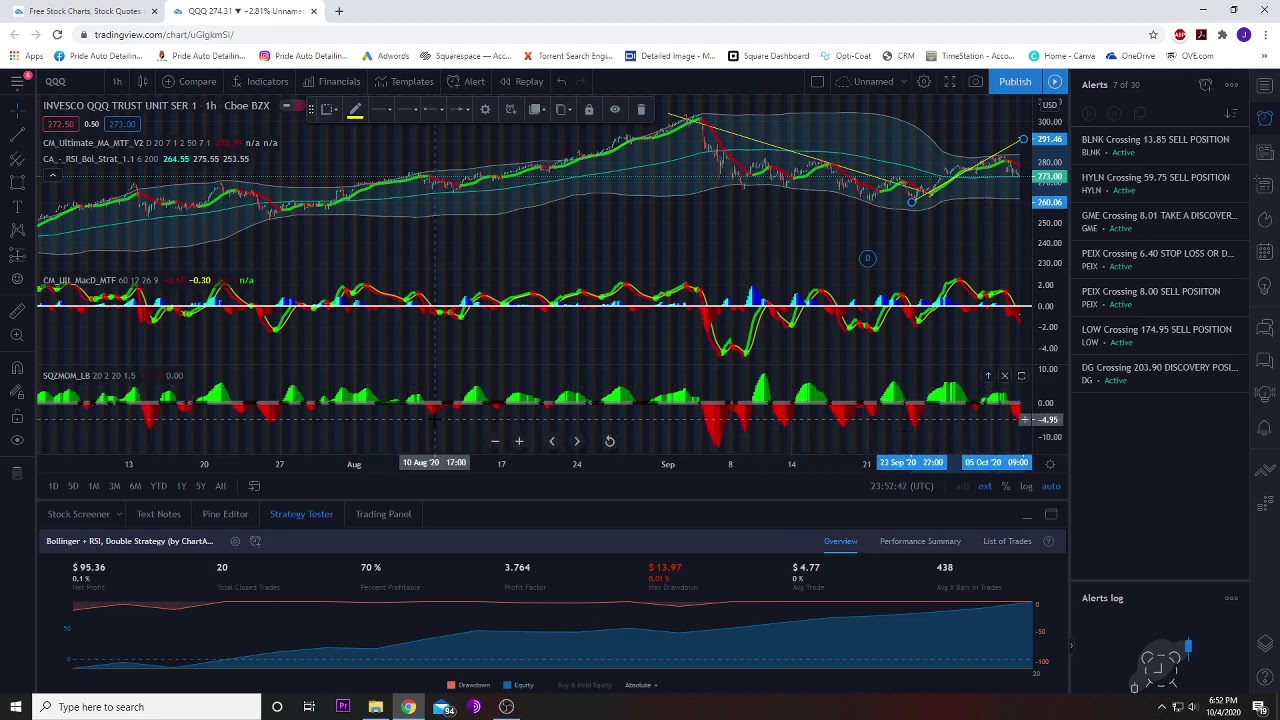Set chart range to YTD
The height and width of the screenshot is (720, 1280).
point(158,486)
